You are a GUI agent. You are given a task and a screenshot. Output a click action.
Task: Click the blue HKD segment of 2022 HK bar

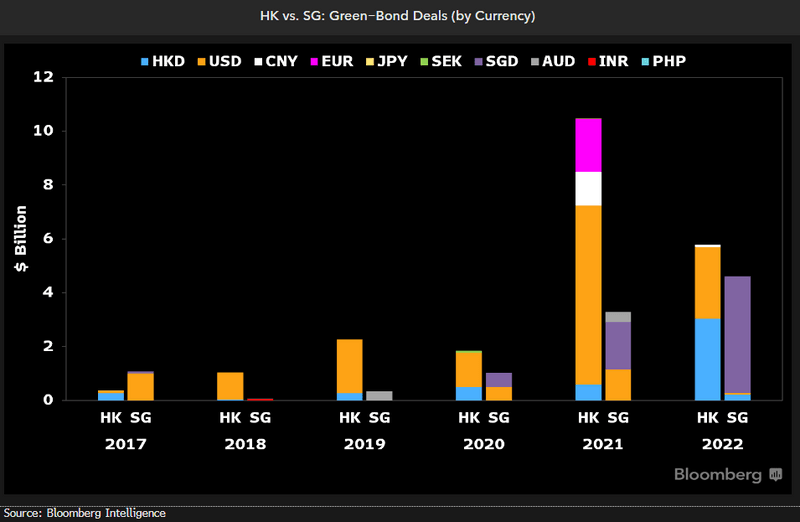[708, 359]
